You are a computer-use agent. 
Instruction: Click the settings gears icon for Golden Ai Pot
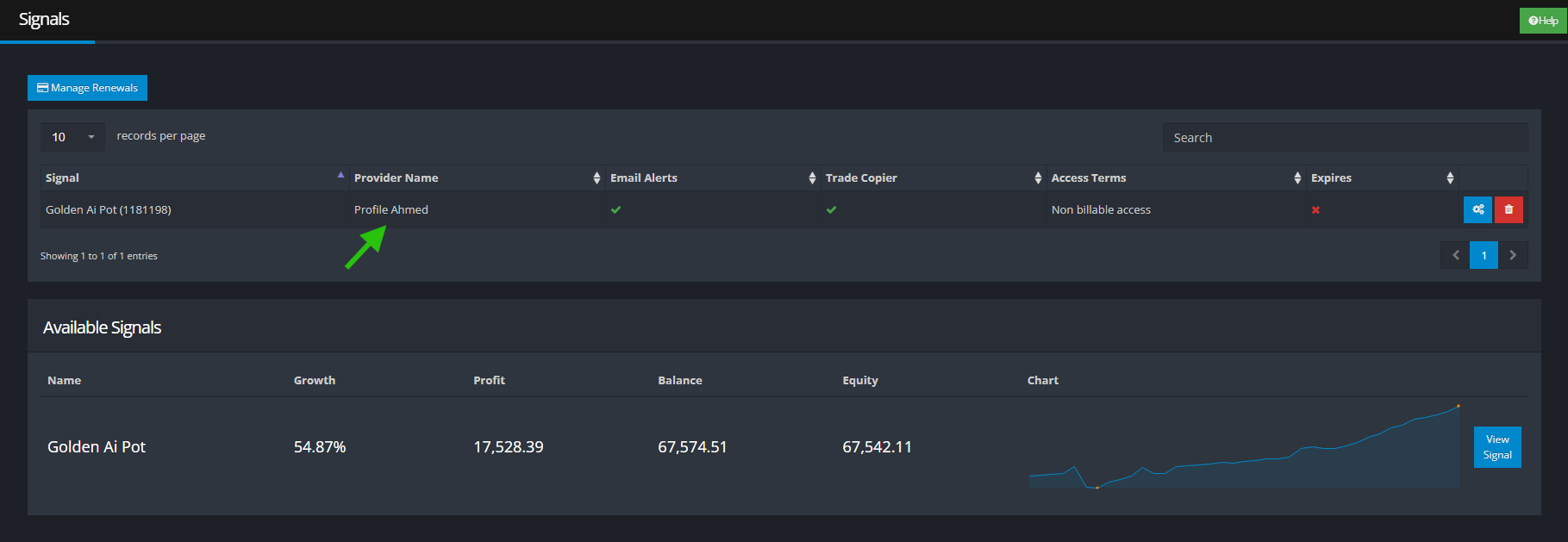(x=1477, y=209)
